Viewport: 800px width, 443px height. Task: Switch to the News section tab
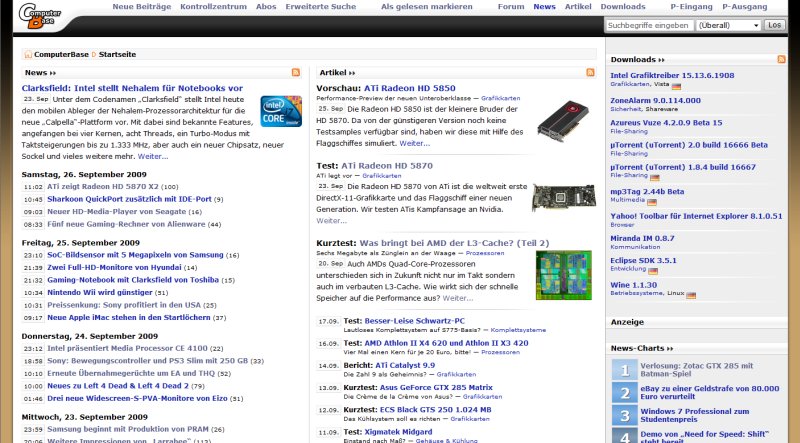click(544, 7)
